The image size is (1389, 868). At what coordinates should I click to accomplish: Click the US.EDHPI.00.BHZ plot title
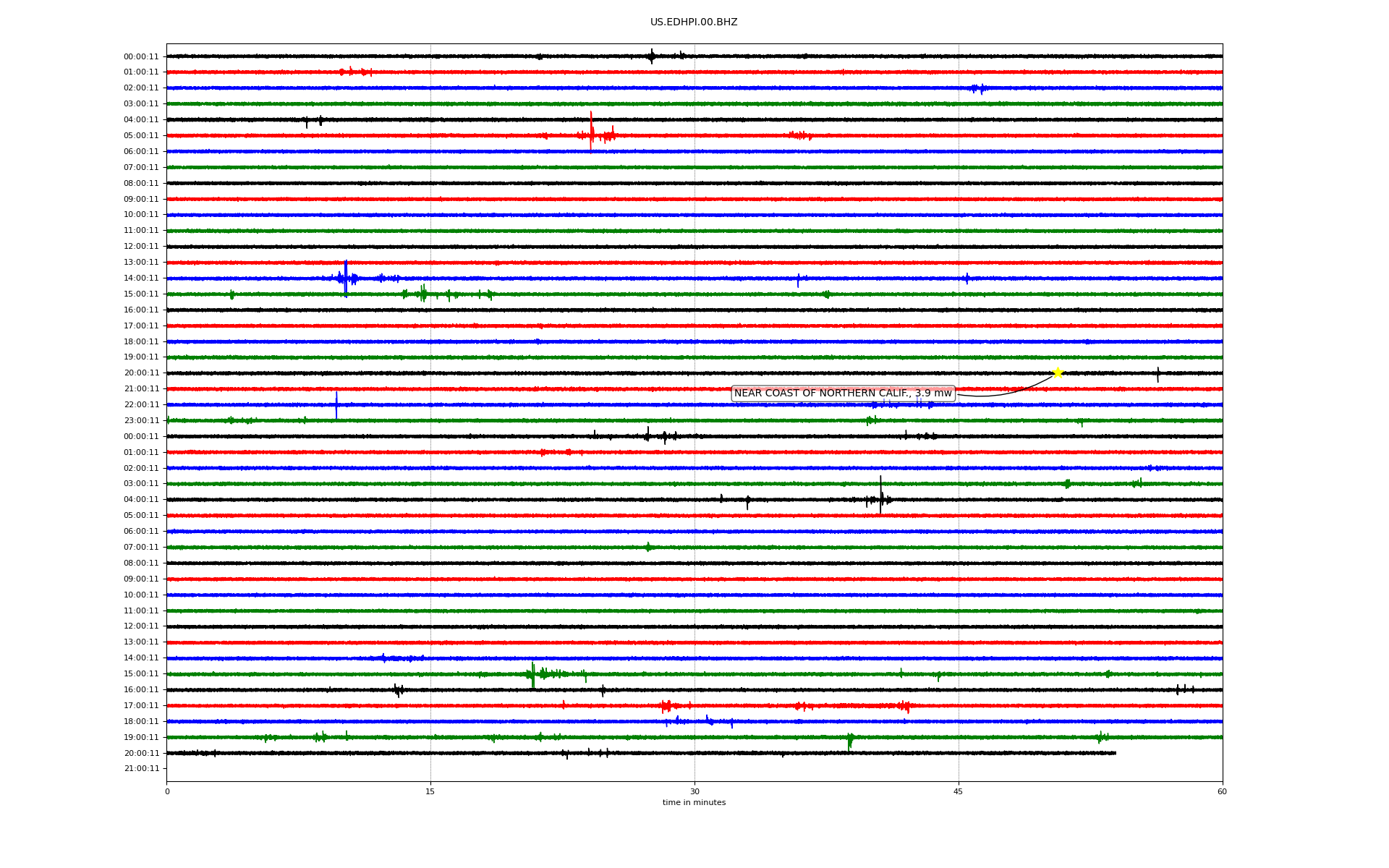[x=694, y=22]
